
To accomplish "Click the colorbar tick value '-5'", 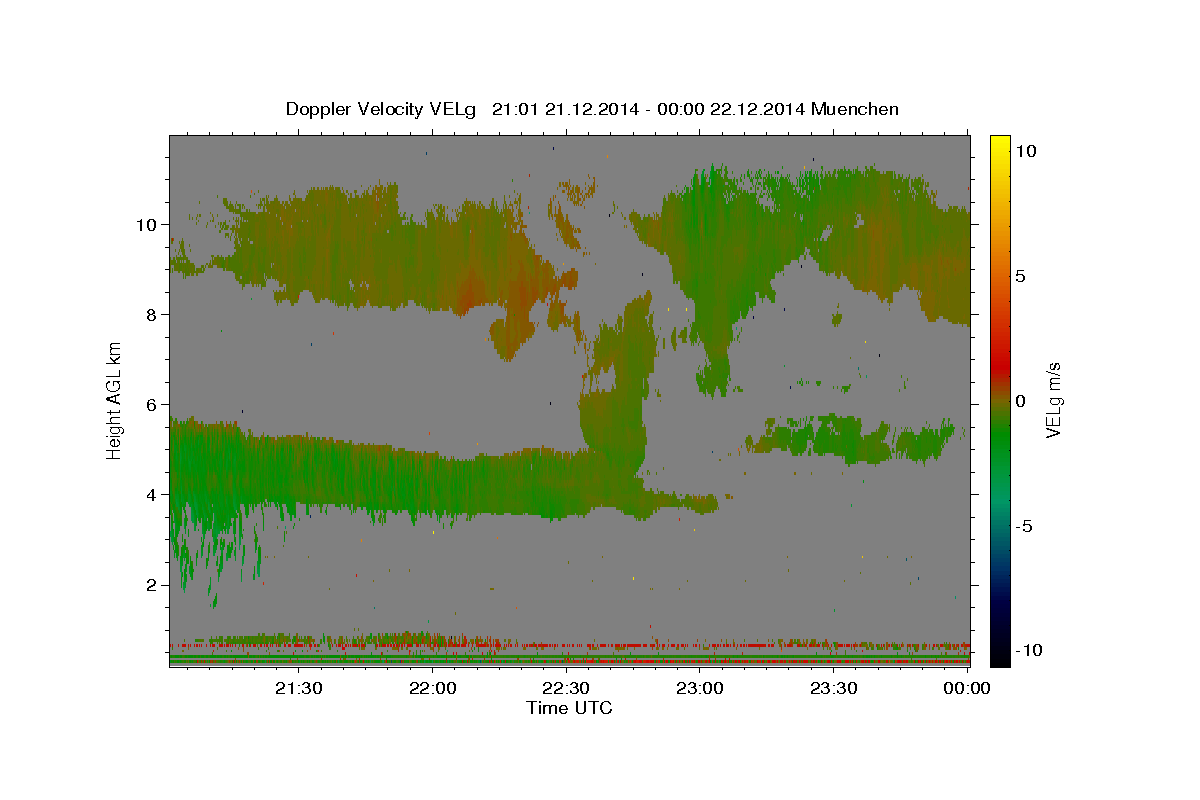I will coord(1024,526).
